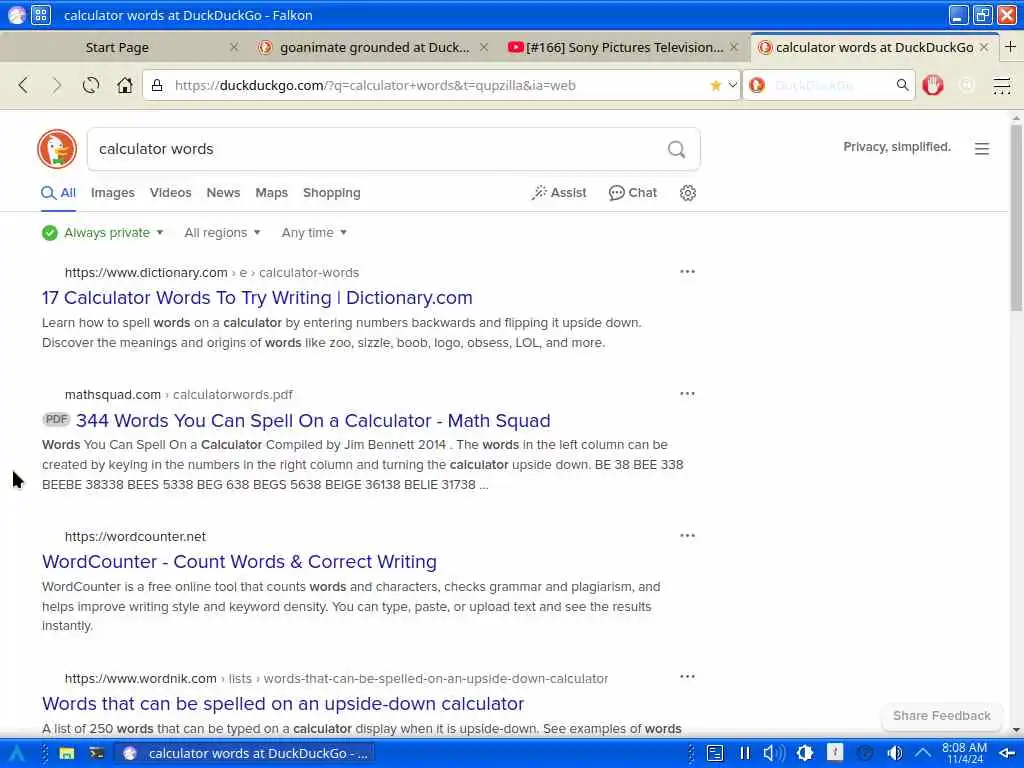Switch to Maps results
Screen dimensions: 1024x768
(x=272, y=193)
